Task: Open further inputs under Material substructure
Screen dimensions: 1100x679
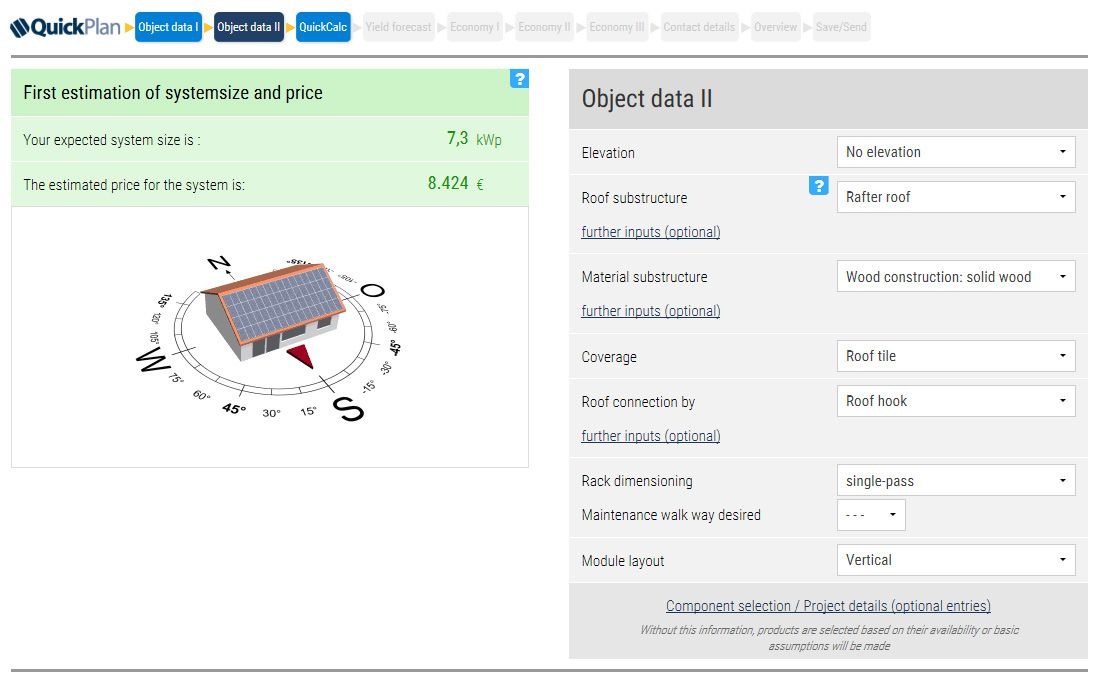Action: (x=650, y=311)
